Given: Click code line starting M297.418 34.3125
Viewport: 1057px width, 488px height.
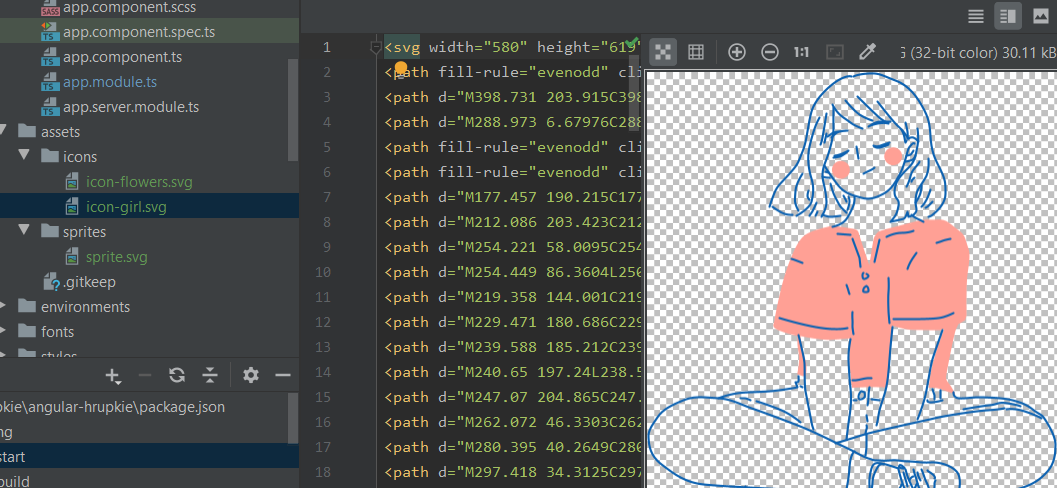Looking at the screenshot, I should pyautogui.click(x=512, y=470).
